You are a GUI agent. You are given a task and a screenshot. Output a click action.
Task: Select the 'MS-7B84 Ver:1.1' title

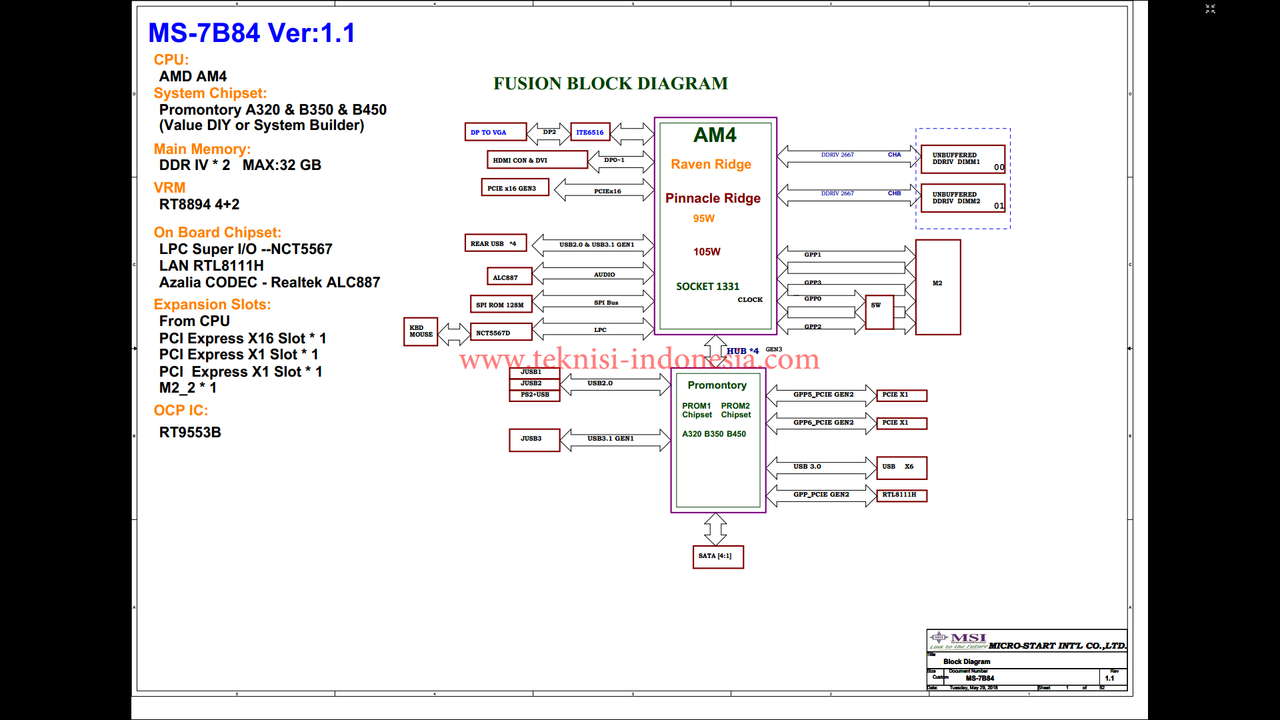click(252, 33)
